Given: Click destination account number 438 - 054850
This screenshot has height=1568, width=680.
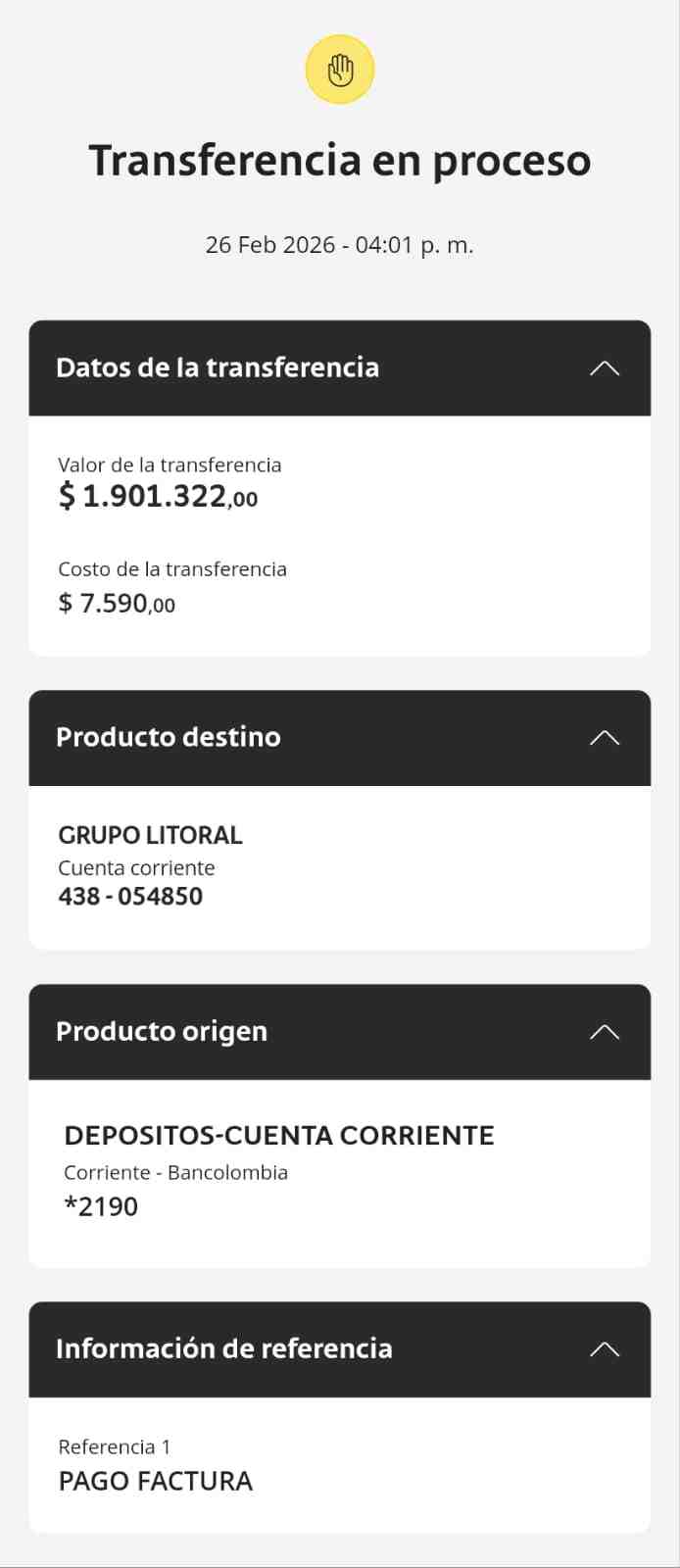Looking at the screenshot, I should 130,896.
